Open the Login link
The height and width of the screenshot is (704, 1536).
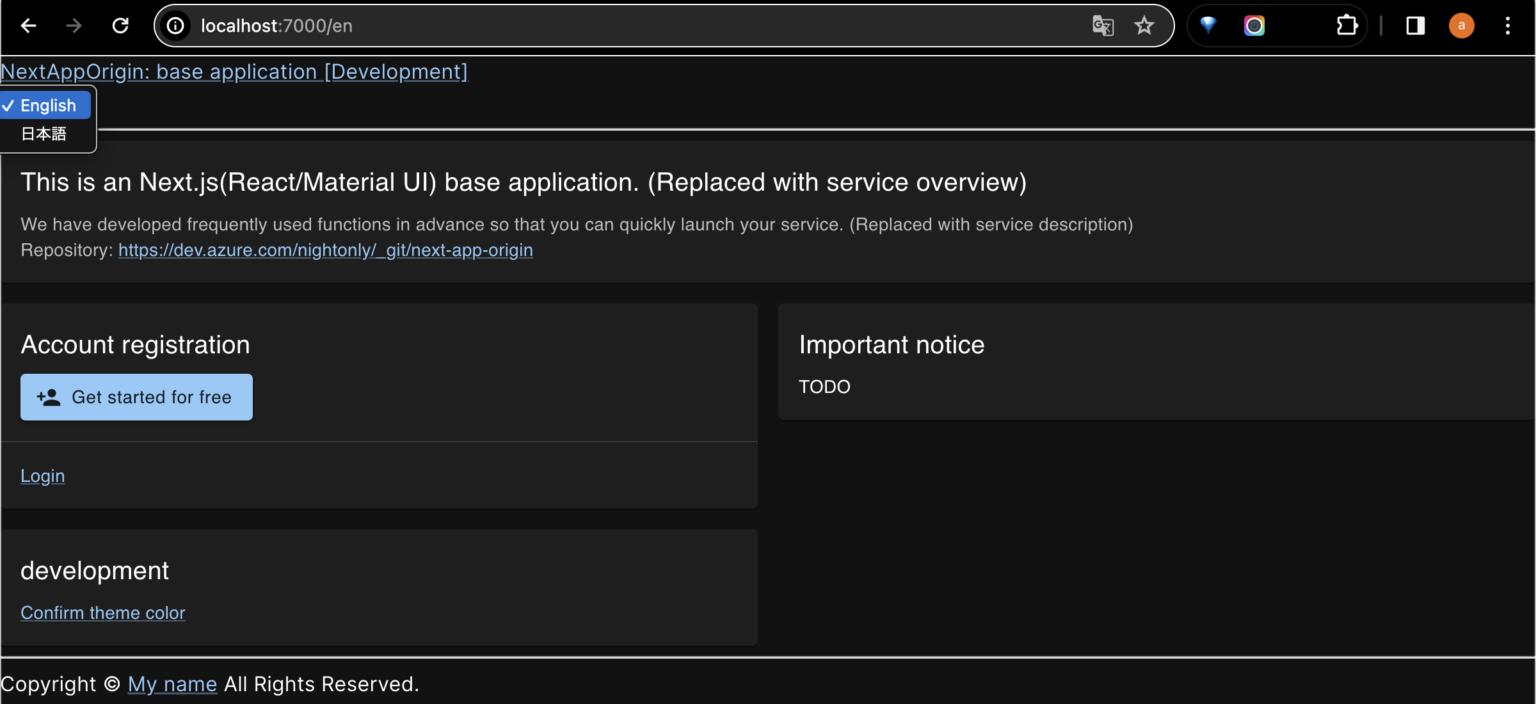pos(43,476)
